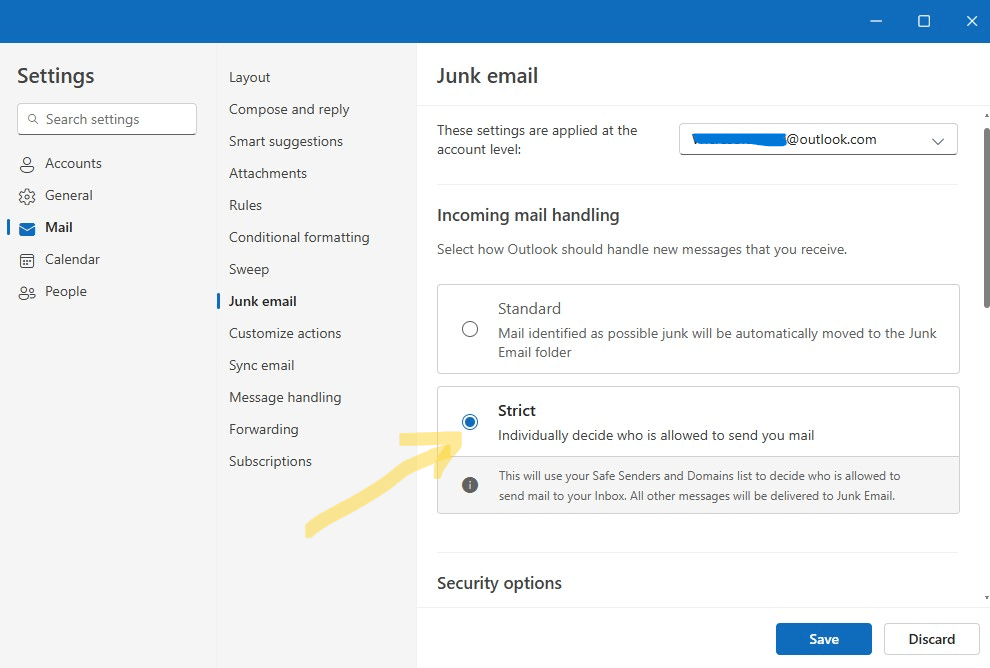
Task: Open Rules settings
Action: [x=245, y=205]
